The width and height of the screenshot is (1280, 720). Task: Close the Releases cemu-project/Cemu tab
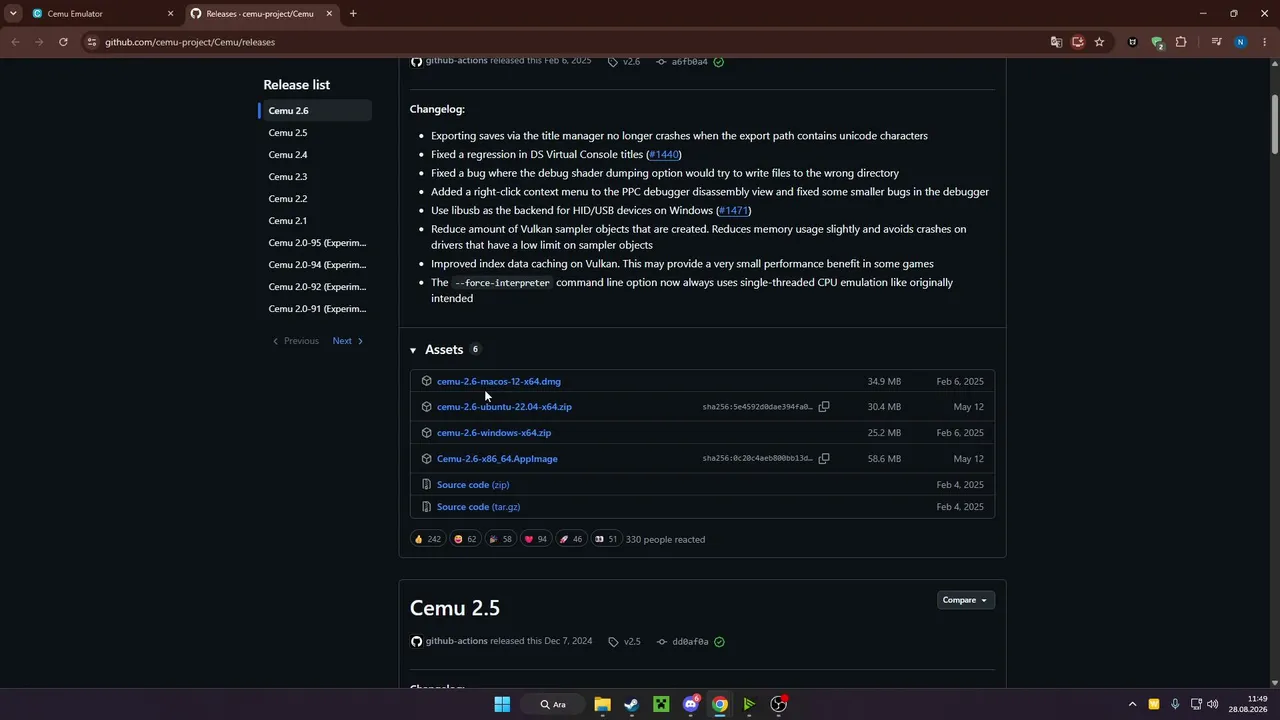(328, 14)
